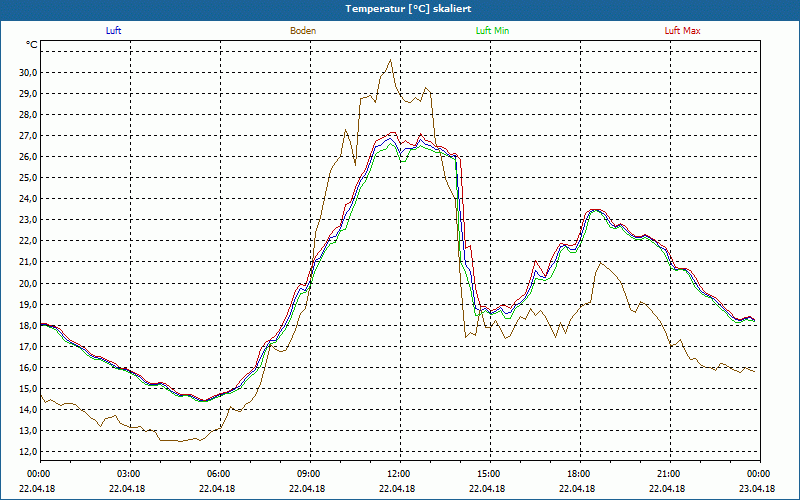Image resolution: width=800 pixels, height=500 pixels.
Task: Click the 12:00 time axis label
Action: tap(397, 474)
